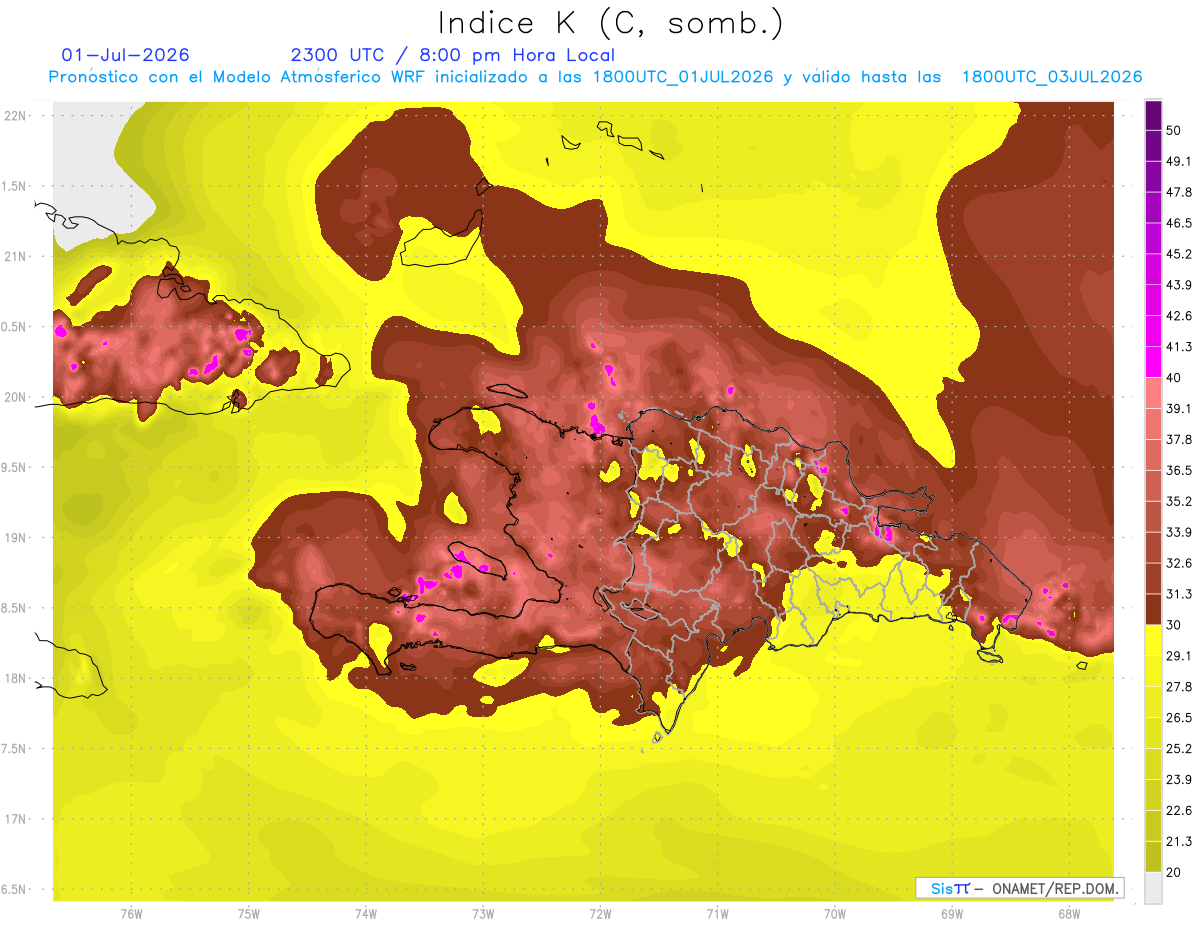Click the legend value "39.1"
Screen dimensions: 1200x927
tap(1179, 408)
